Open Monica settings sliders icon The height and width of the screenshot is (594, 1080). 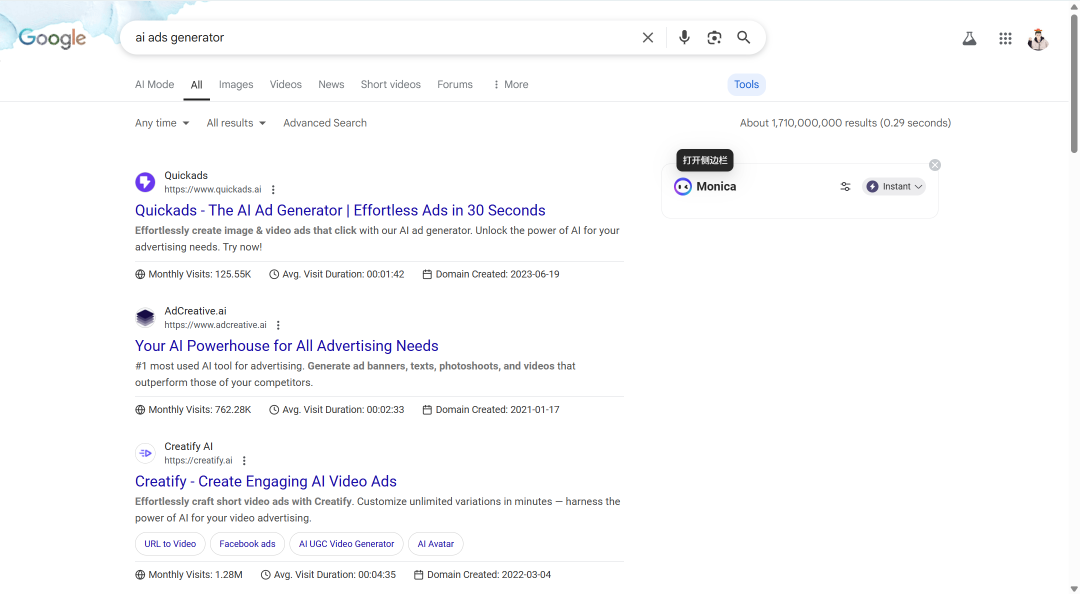click(x=845, y=187)
